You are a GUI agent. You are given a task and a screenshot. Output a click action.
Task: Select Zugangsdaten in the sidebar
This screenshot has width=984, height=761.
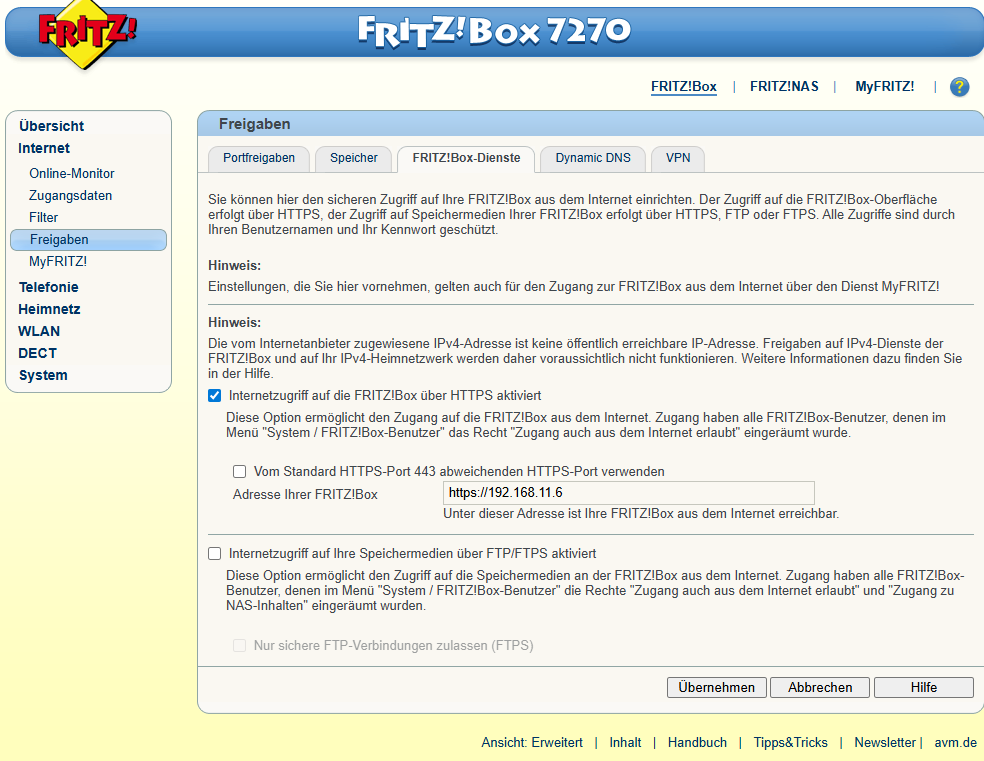(x=70, y=195)
